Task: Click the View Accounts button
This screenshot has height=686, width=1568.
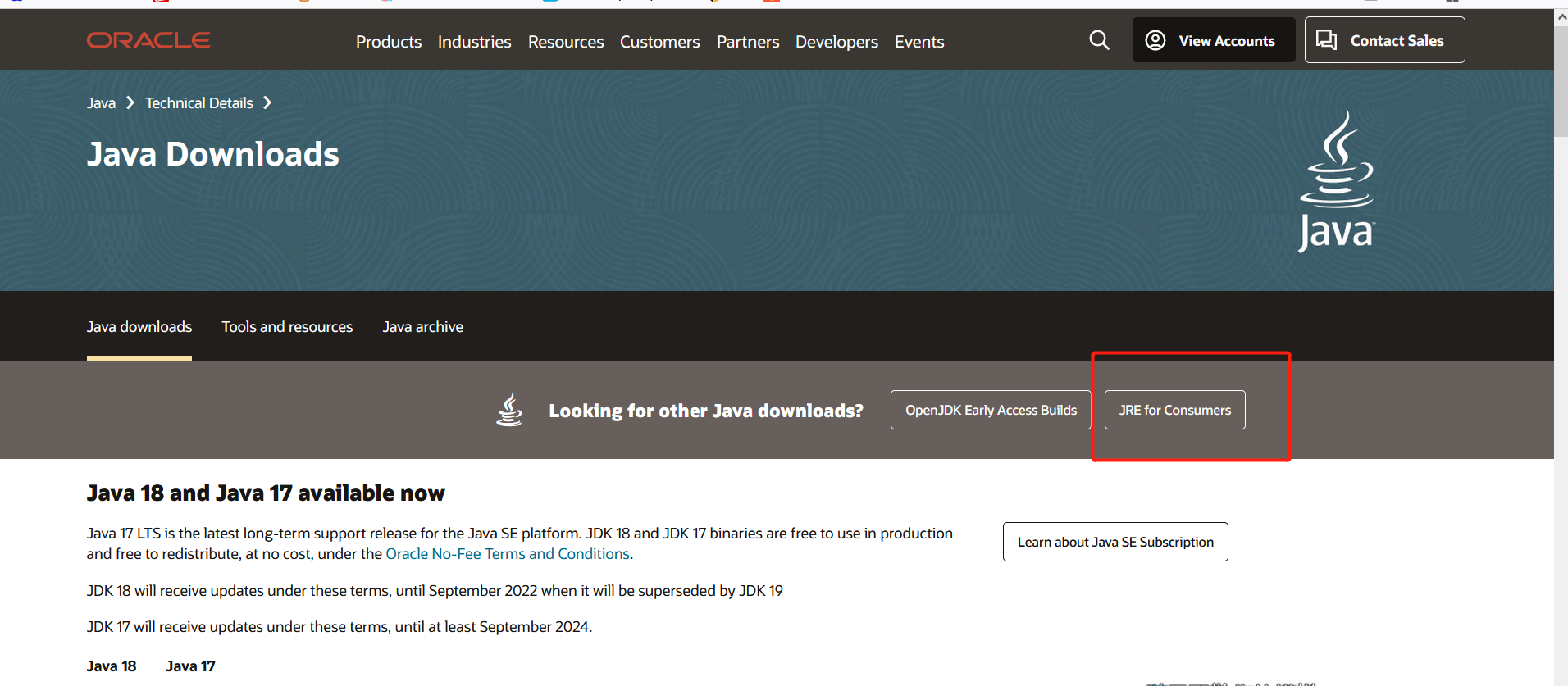Action: click(1214, 40)
